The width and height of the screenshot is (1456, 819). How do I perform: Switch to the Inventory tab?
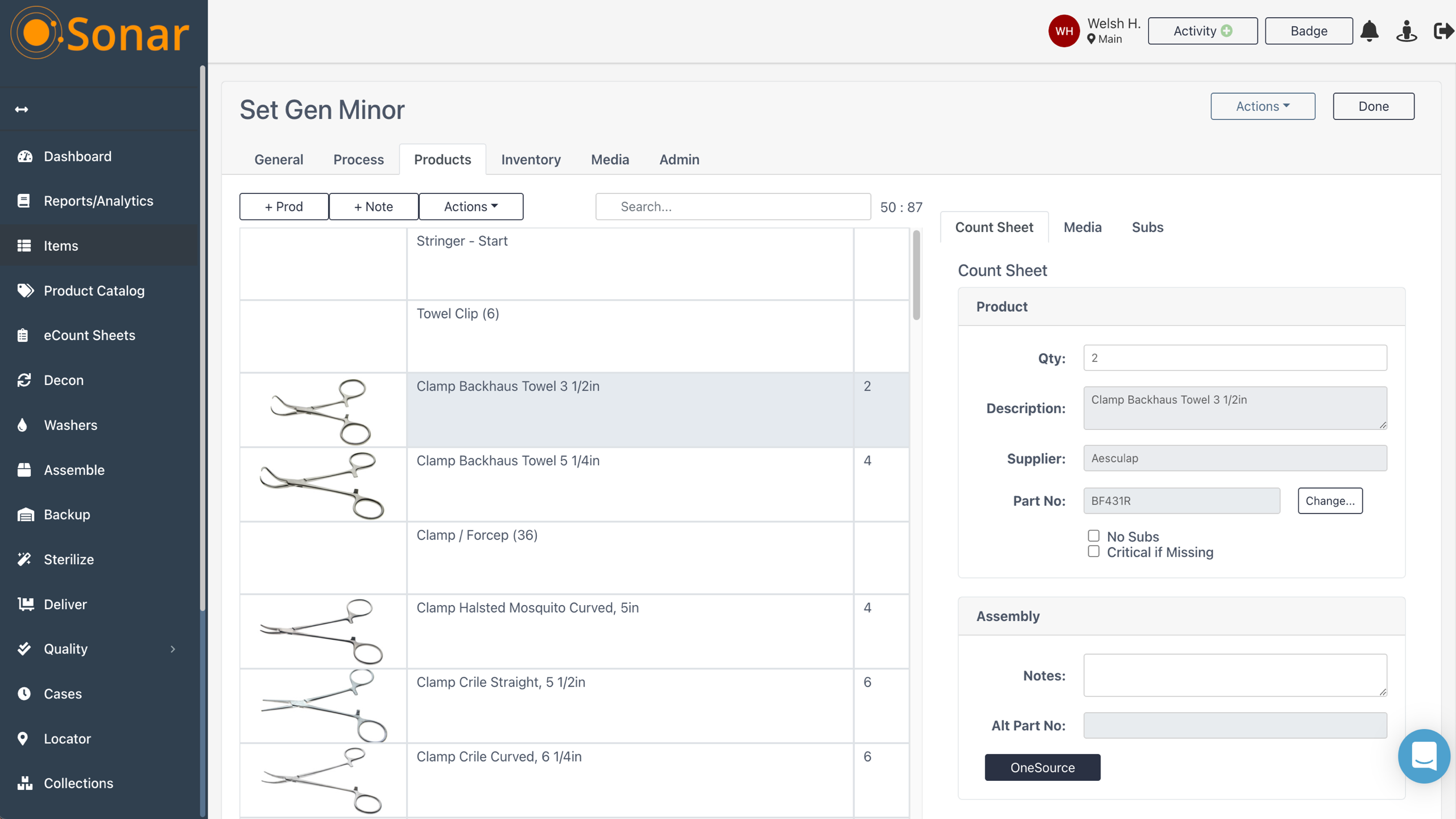531,160
